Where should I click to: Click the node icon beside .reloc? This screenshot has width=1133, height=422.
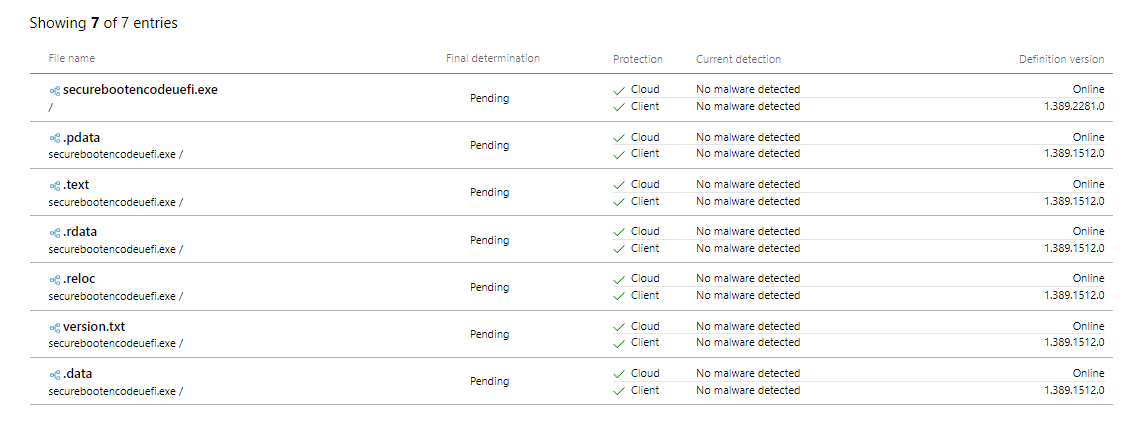pos(54,280)
